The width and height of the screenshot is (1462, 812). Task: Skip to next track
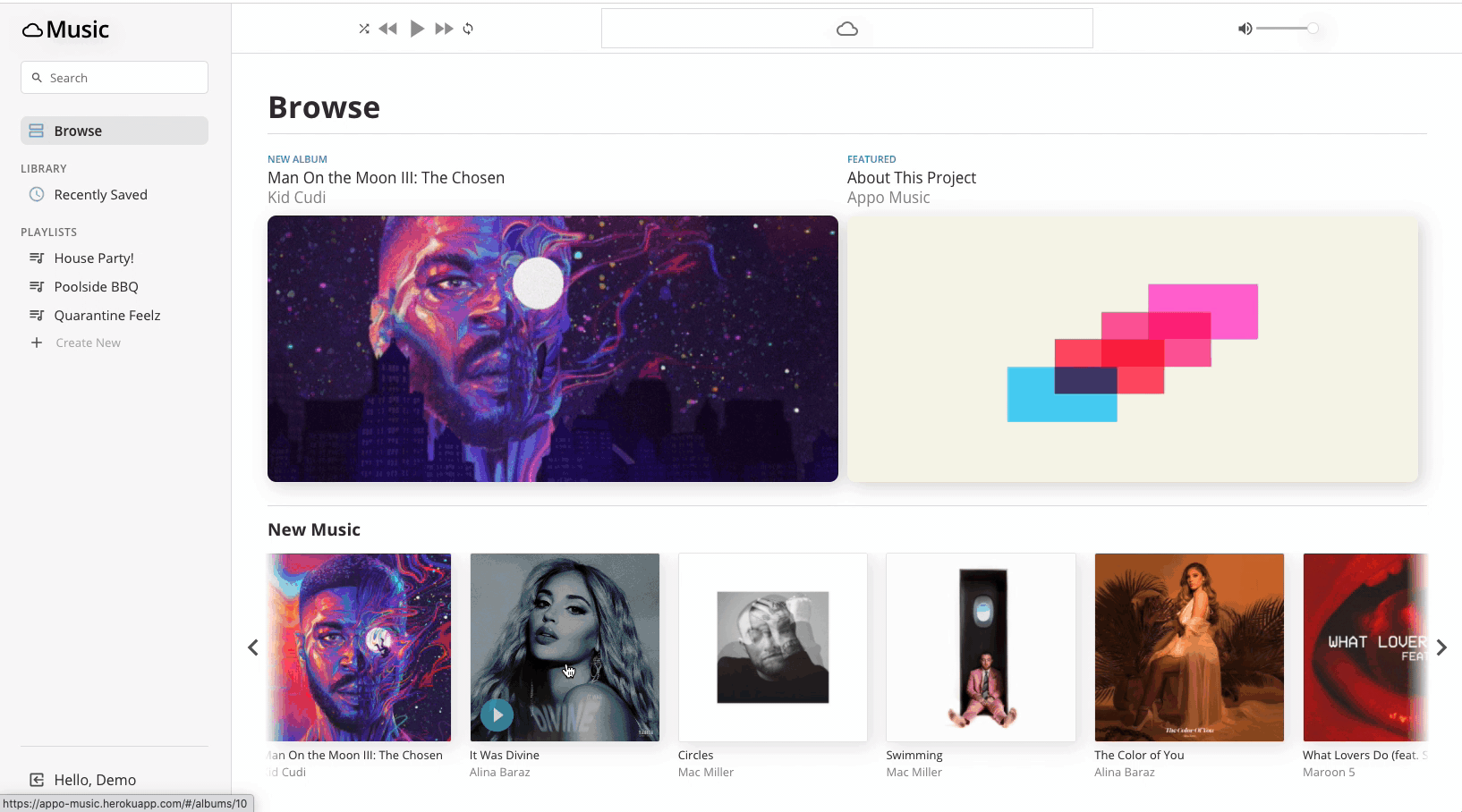(x=444, y=29)
